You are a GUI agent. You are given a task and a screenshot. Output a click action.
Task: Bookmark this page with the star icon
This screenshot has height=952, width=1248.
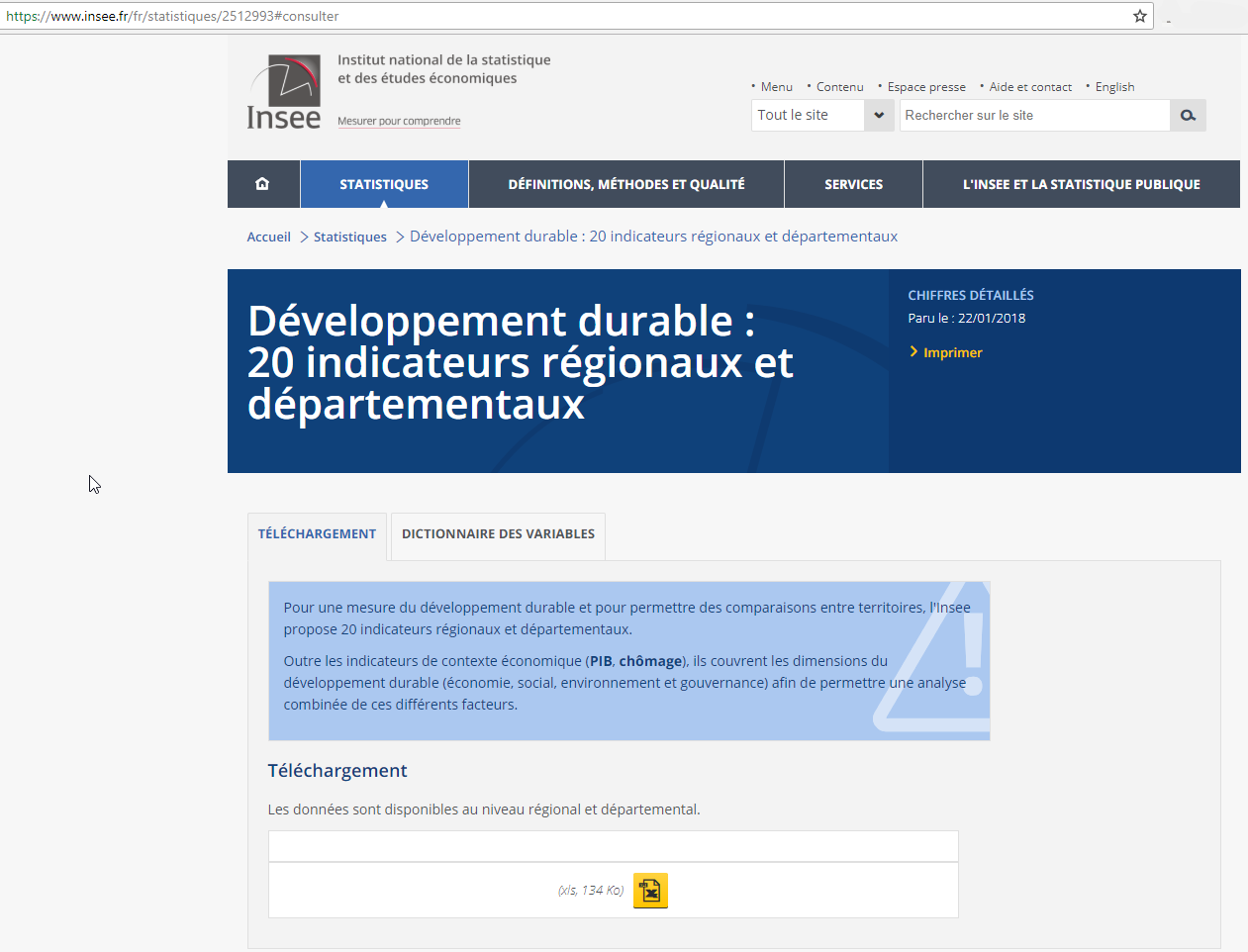pos(1140,16)
